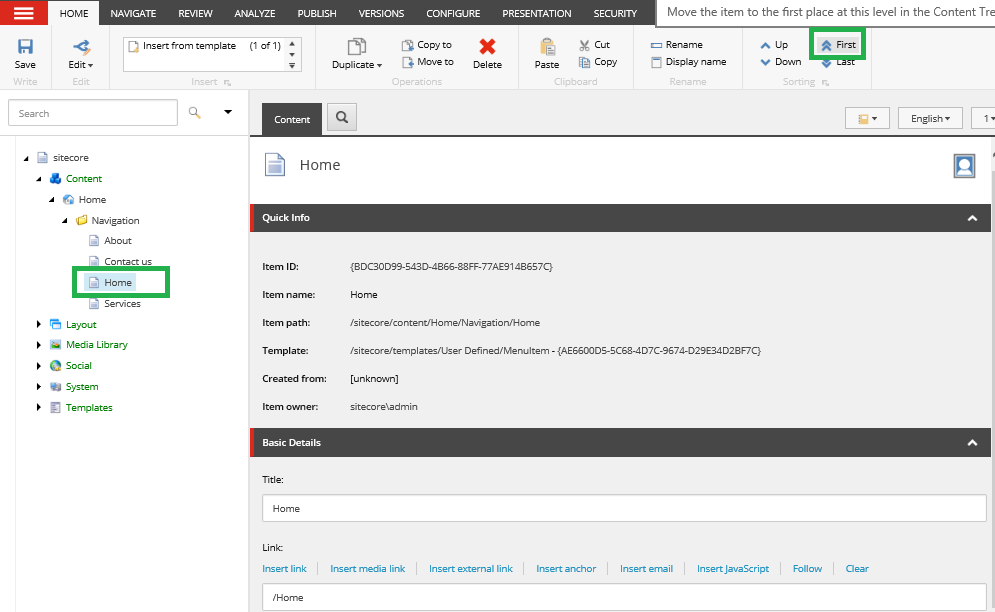Click the Follow link action
The image size is (995, 612).
(806, 568)
